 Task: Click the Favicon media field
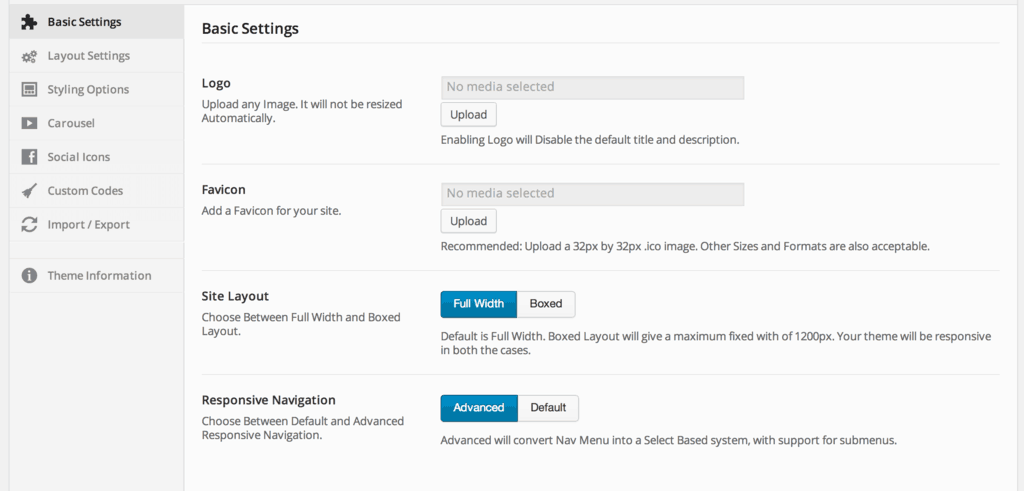(592, 194)
